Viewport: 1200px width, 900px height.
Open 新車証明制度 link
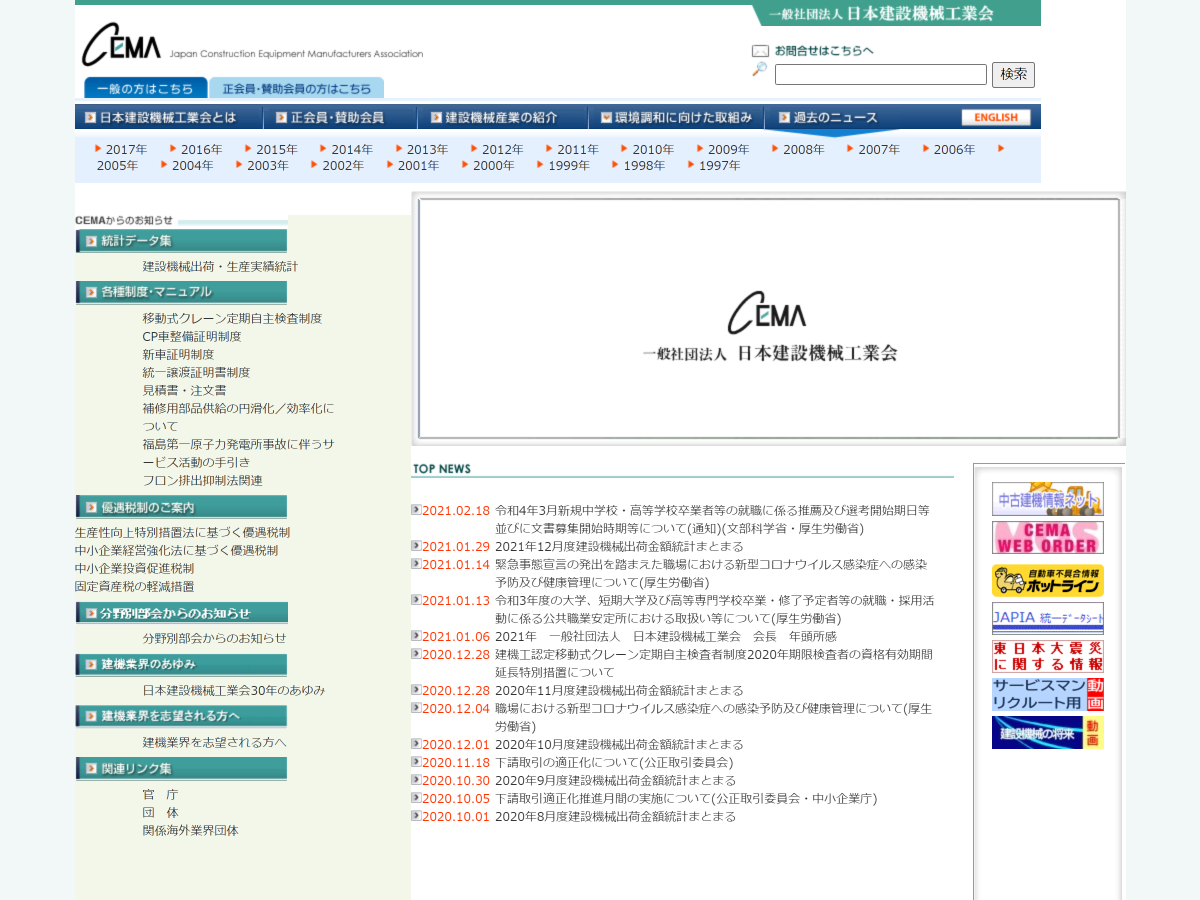point(178,354)
